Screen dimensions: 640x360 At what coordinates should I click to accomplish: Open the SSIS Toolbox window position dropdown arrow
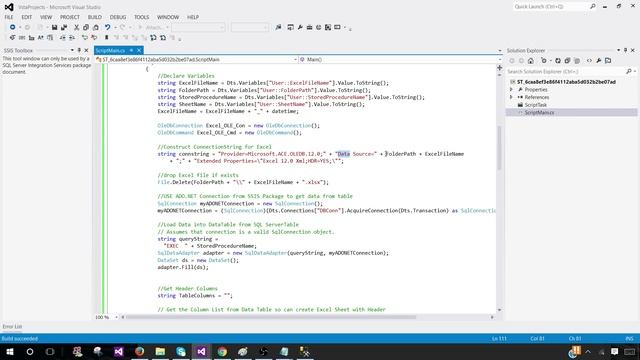72,50
